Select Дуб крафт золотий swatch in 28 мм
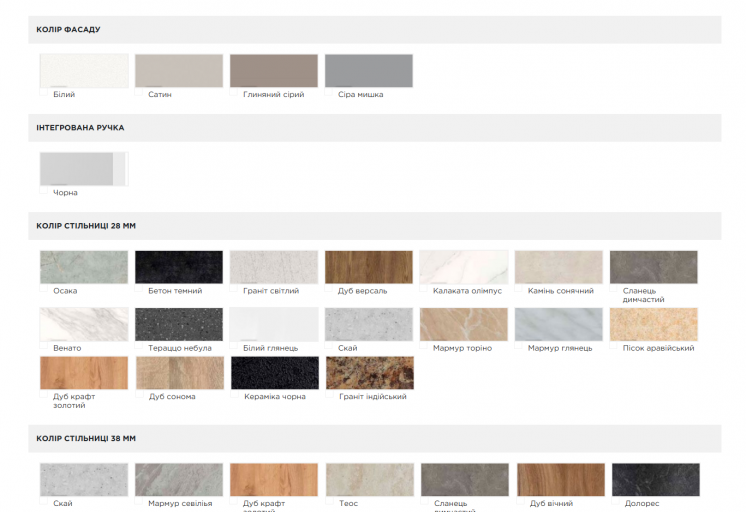The height and width of the screenshot is (512, 746). pos(84,373)
